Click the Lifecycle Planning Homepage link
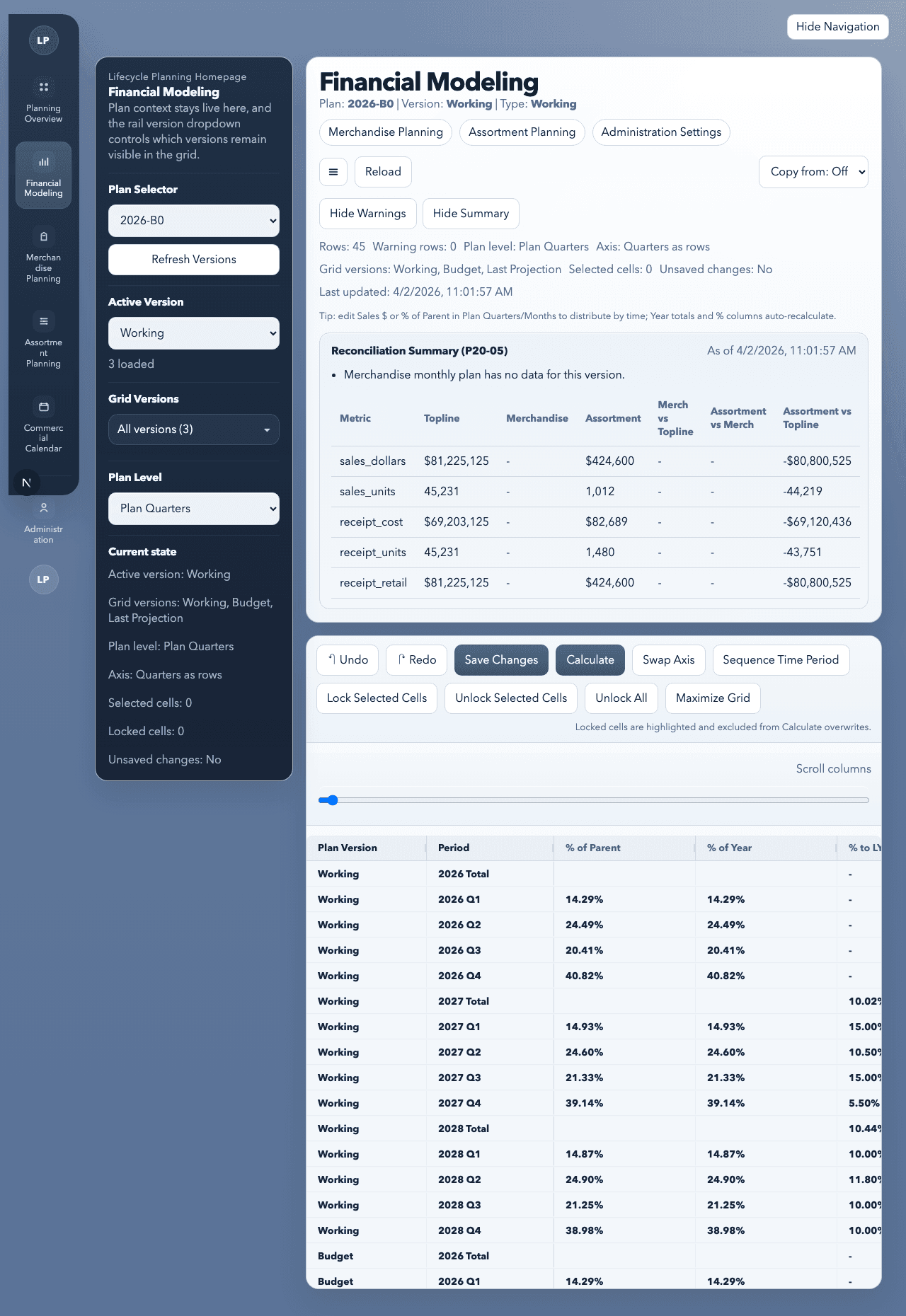Viewport: 906px width, 1316px height. point(177,76)
